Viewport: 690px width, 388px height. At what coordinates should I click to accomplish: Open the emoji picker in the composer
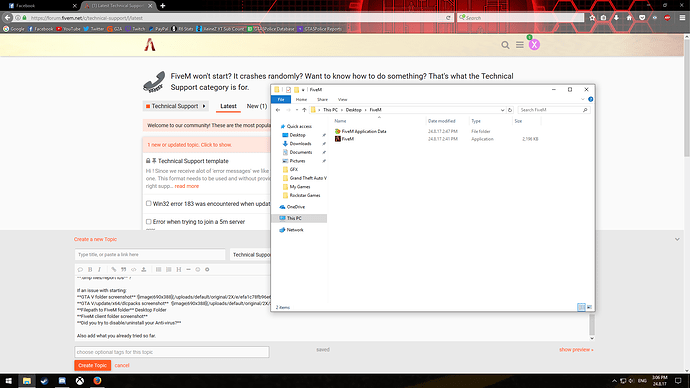point(198,269)
